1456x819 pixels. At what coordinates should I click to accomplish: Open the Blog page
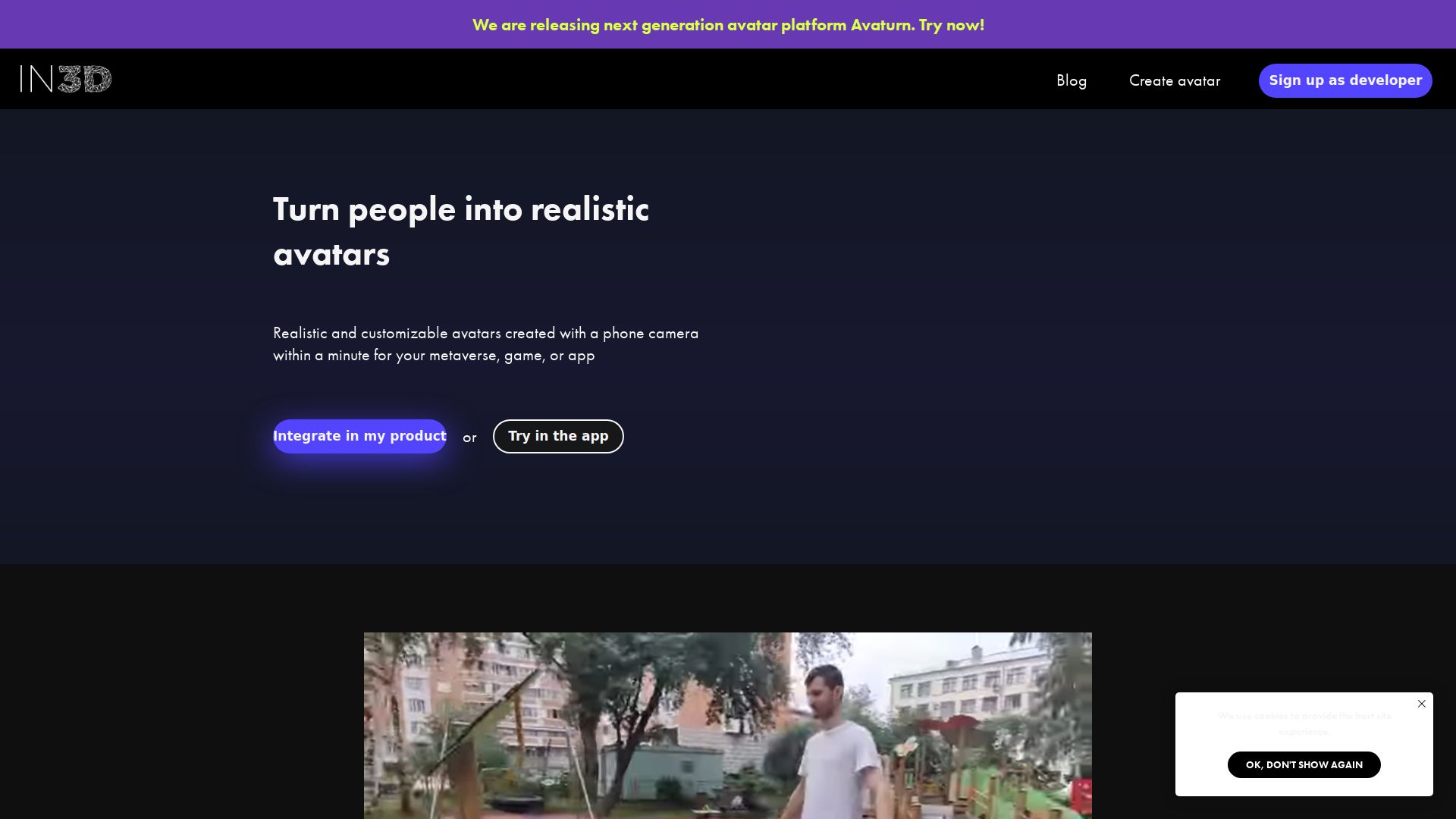(x=1072, y=80)
